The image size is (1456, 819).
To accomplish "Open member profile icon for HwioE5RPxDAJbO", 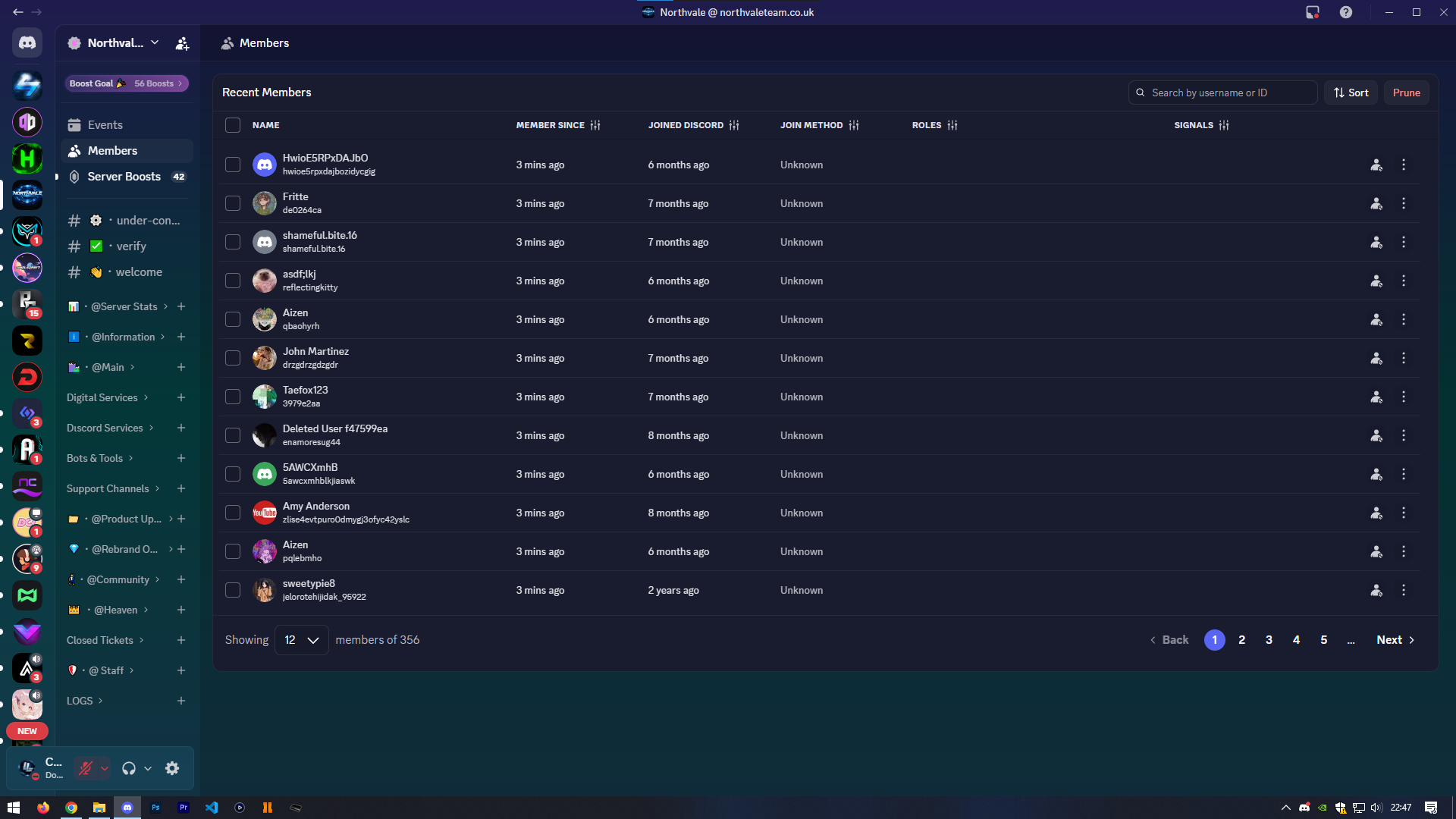I will [x=1376, y=165].
